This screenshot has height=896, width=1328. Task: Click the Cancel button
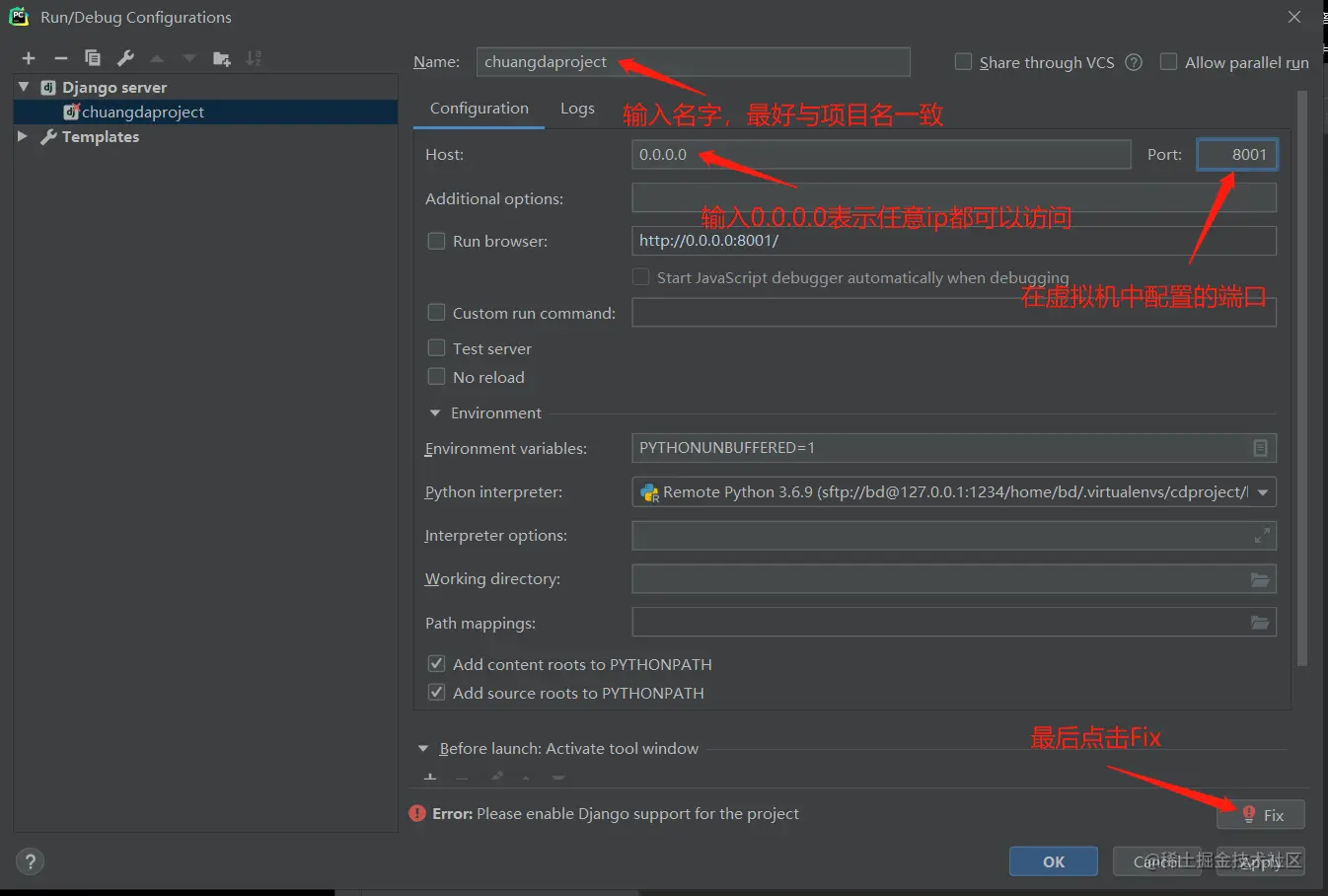[x=1157, y=861]
